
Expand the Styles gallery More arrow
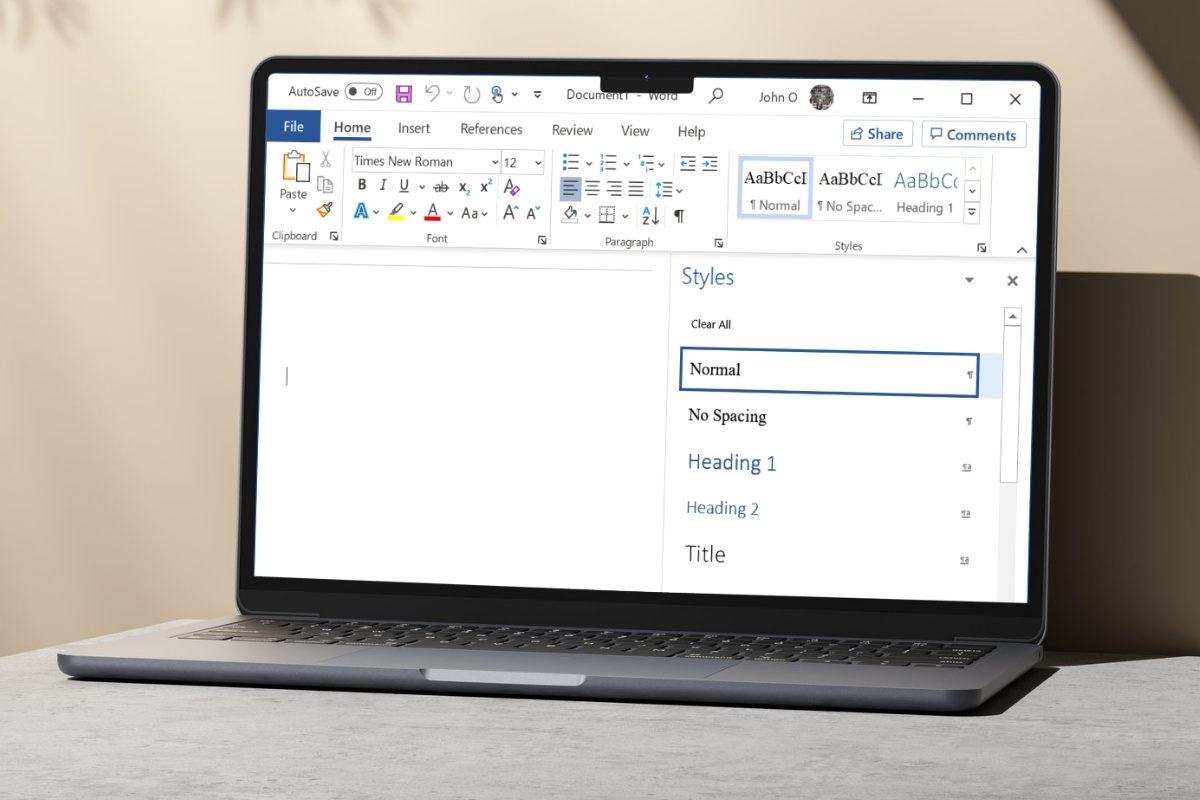(x=973, y=212)
